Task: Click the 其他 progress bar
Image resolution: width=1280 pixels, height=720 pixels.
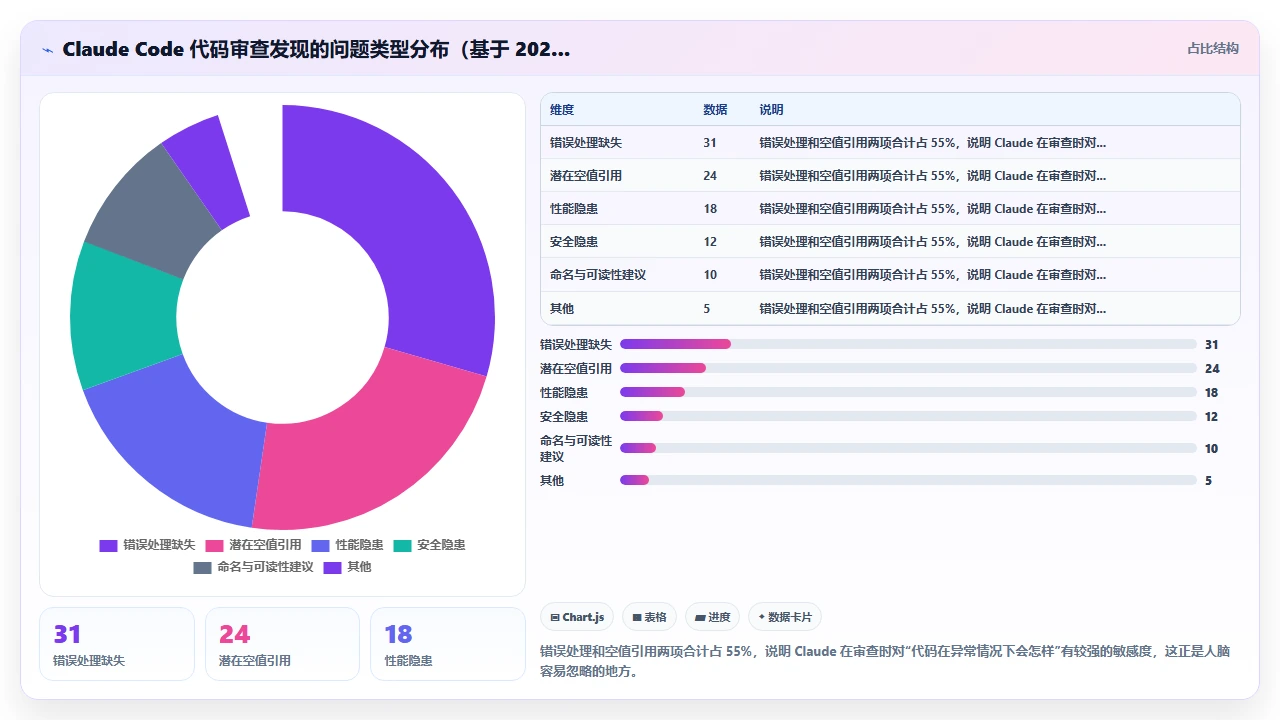Action: 908,480
